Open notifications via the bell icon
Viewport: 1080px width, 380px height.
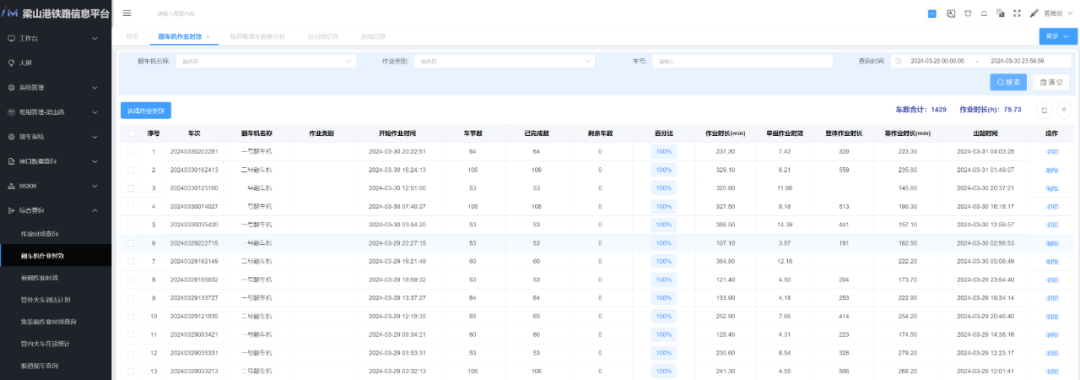pyautogui.click(x=984, y=13)
